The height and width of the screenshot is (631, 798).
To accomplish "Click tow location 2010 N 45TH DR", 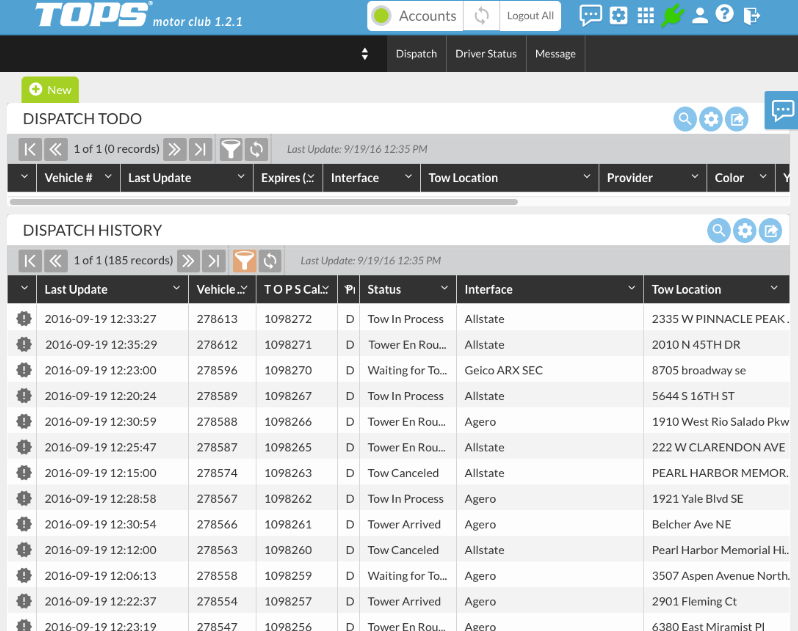I will 696,345.
